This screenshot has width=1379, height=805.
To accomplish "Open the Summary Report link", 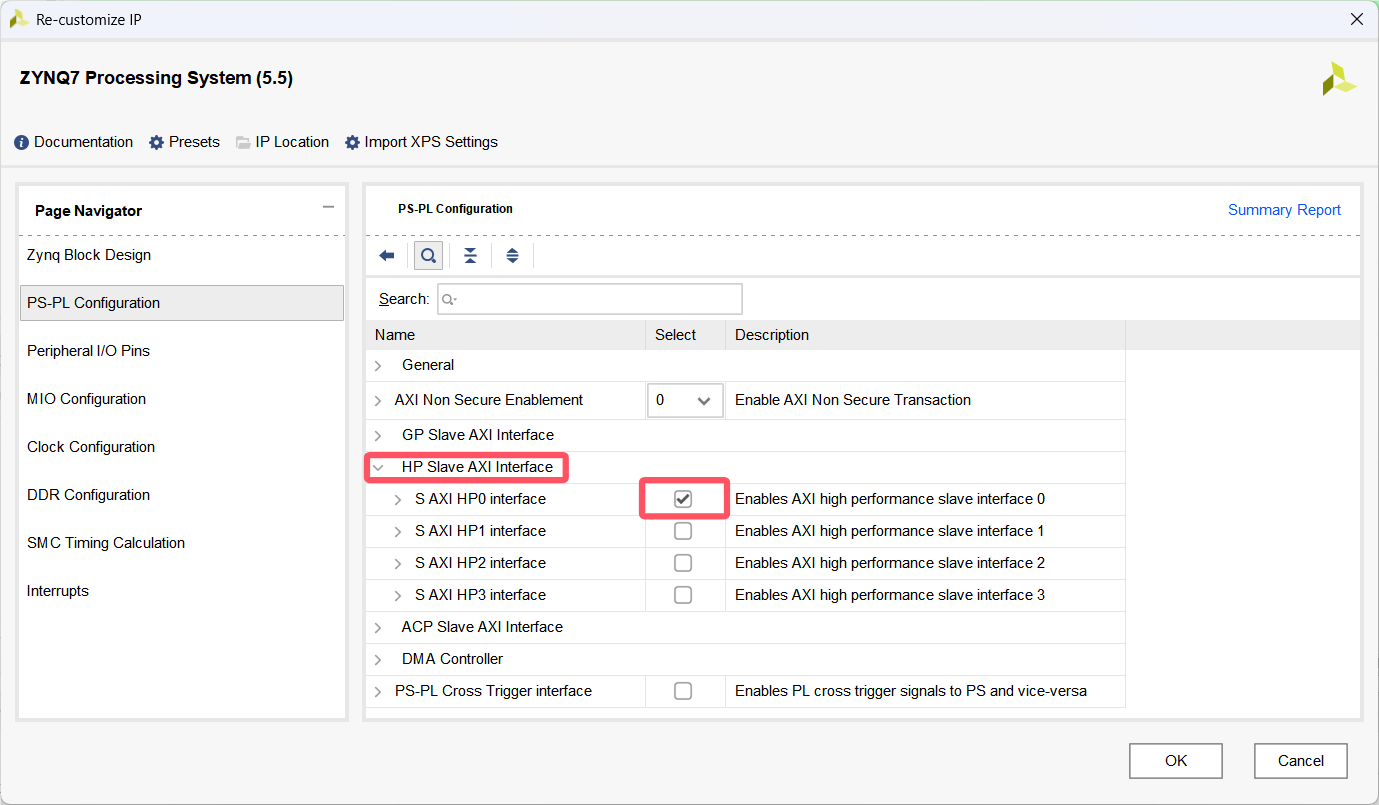I will pos(1284,210).
